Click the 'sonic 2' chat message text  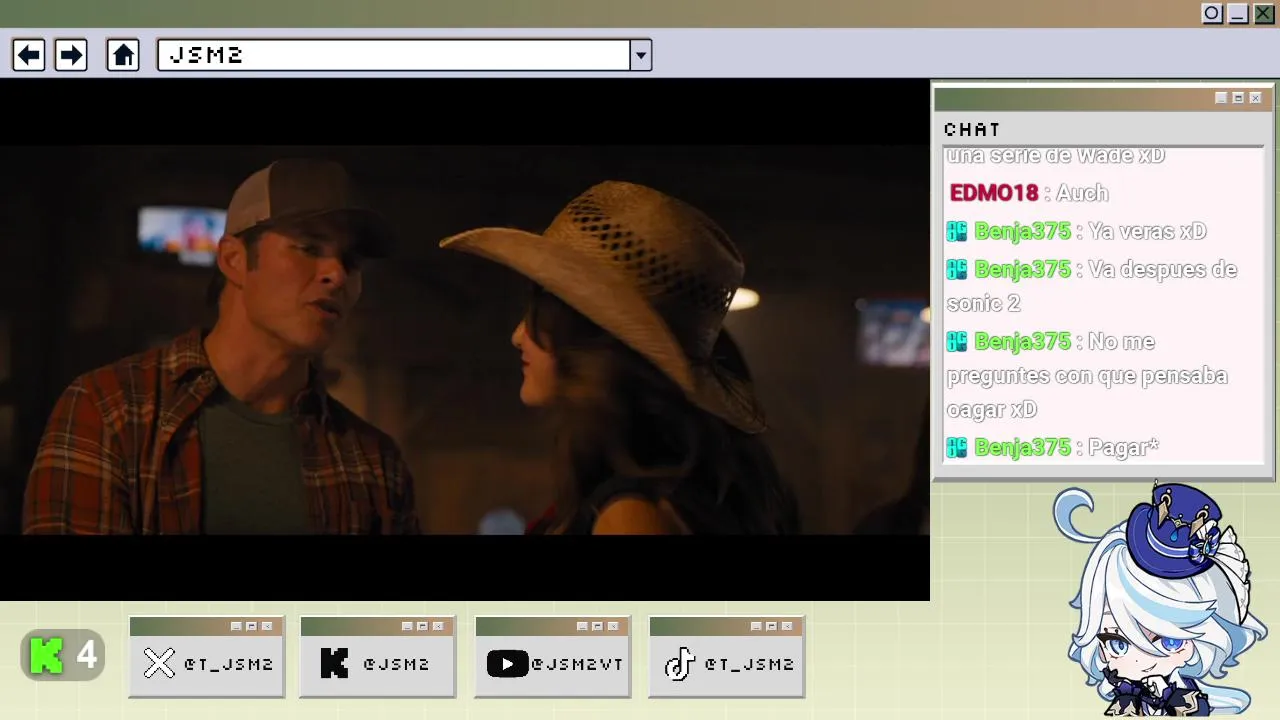coord(983,303)
